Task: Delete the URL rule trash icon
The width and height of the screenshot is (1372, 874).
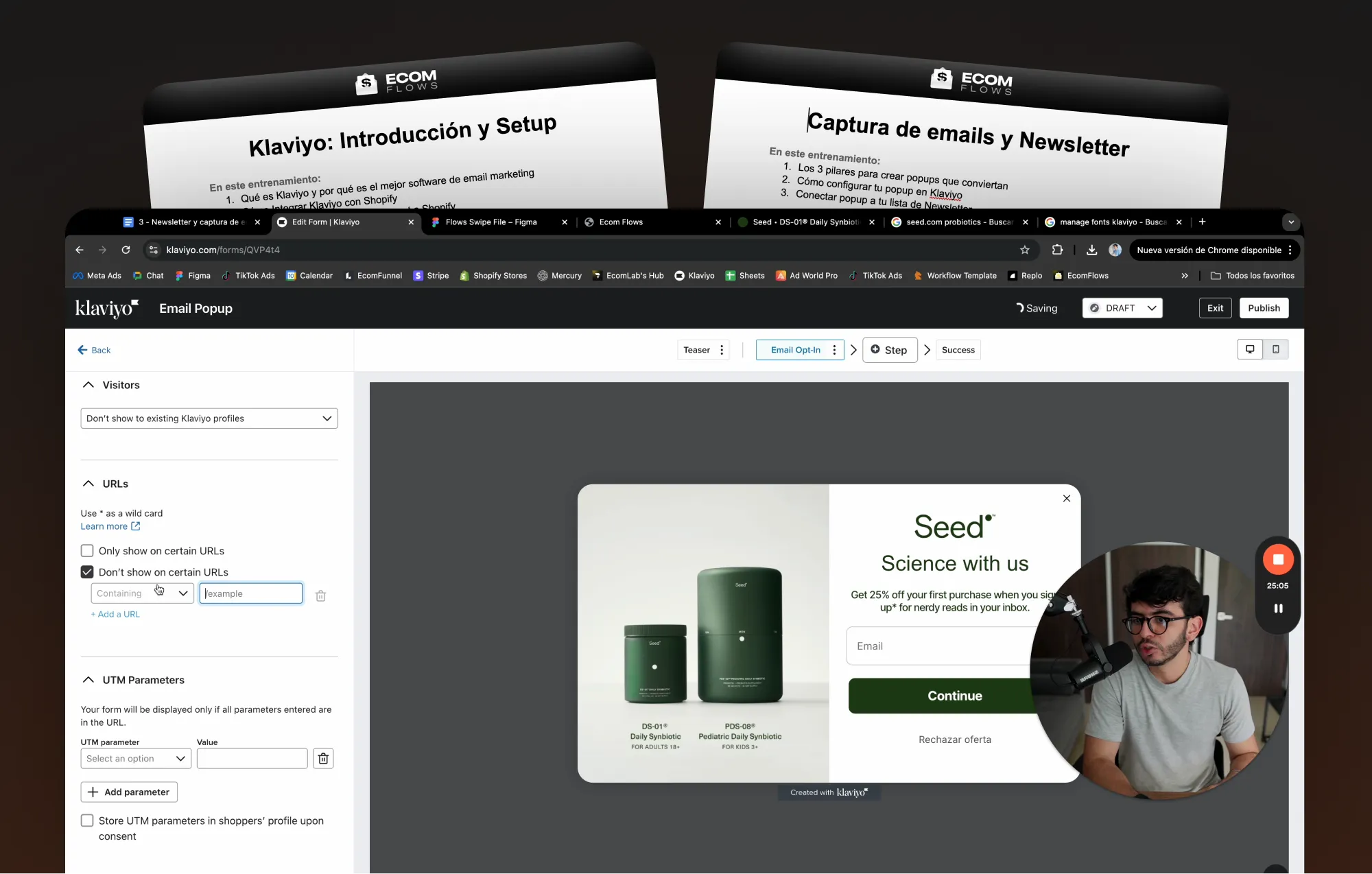Action: 320,595
